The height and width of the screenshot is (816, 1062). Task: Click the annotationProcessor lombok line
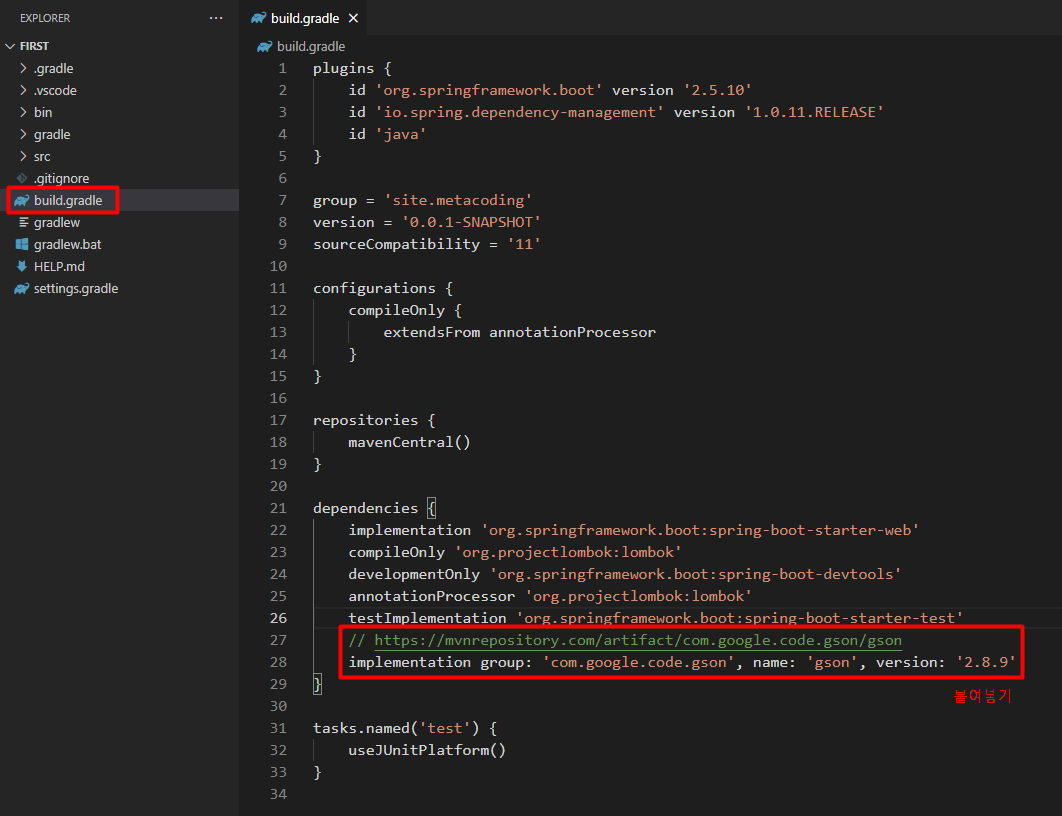tap(550, 596)
